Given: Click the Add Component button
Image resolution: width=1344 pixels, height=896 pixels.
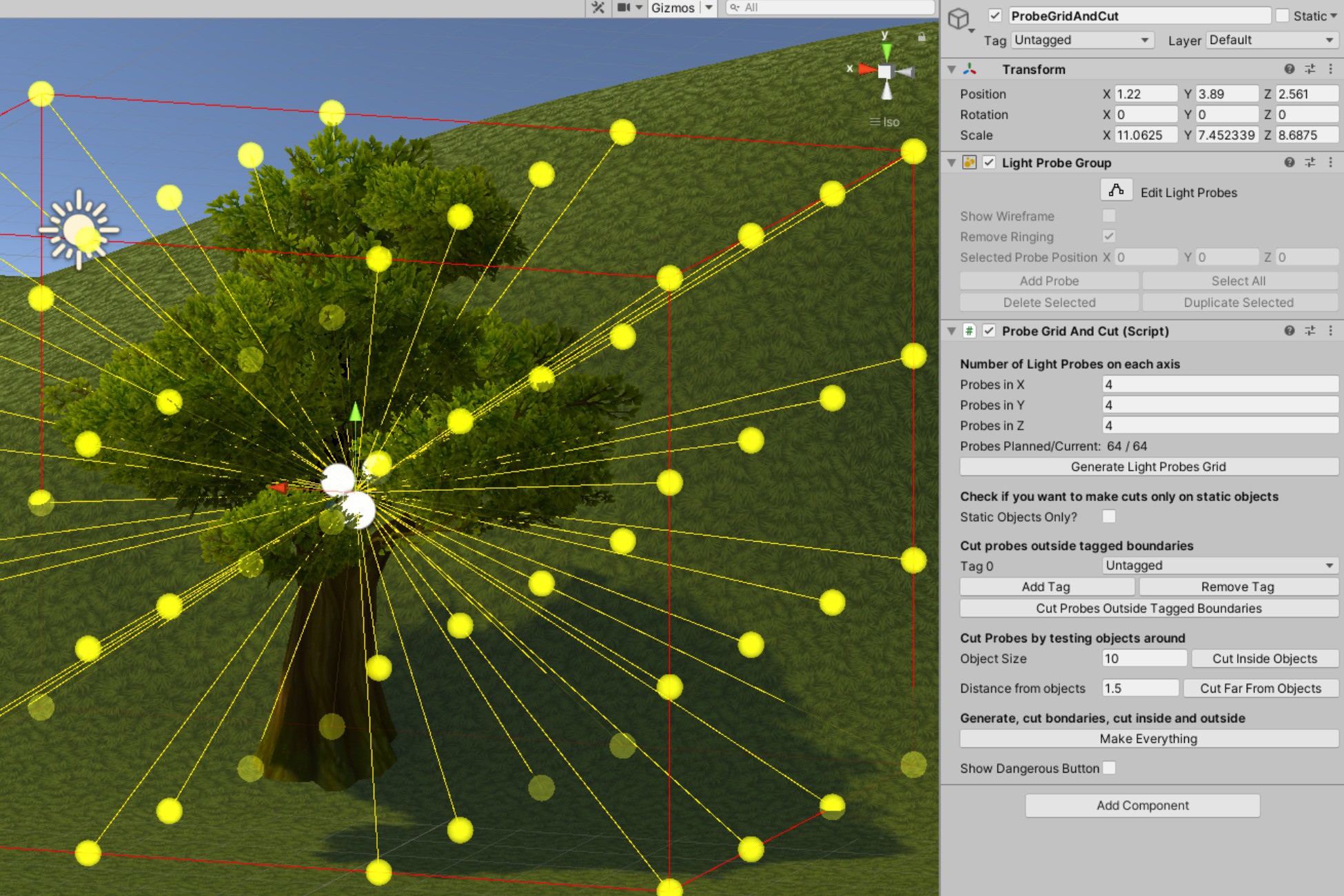Looking at the screenshot, I should [1142, 805].
